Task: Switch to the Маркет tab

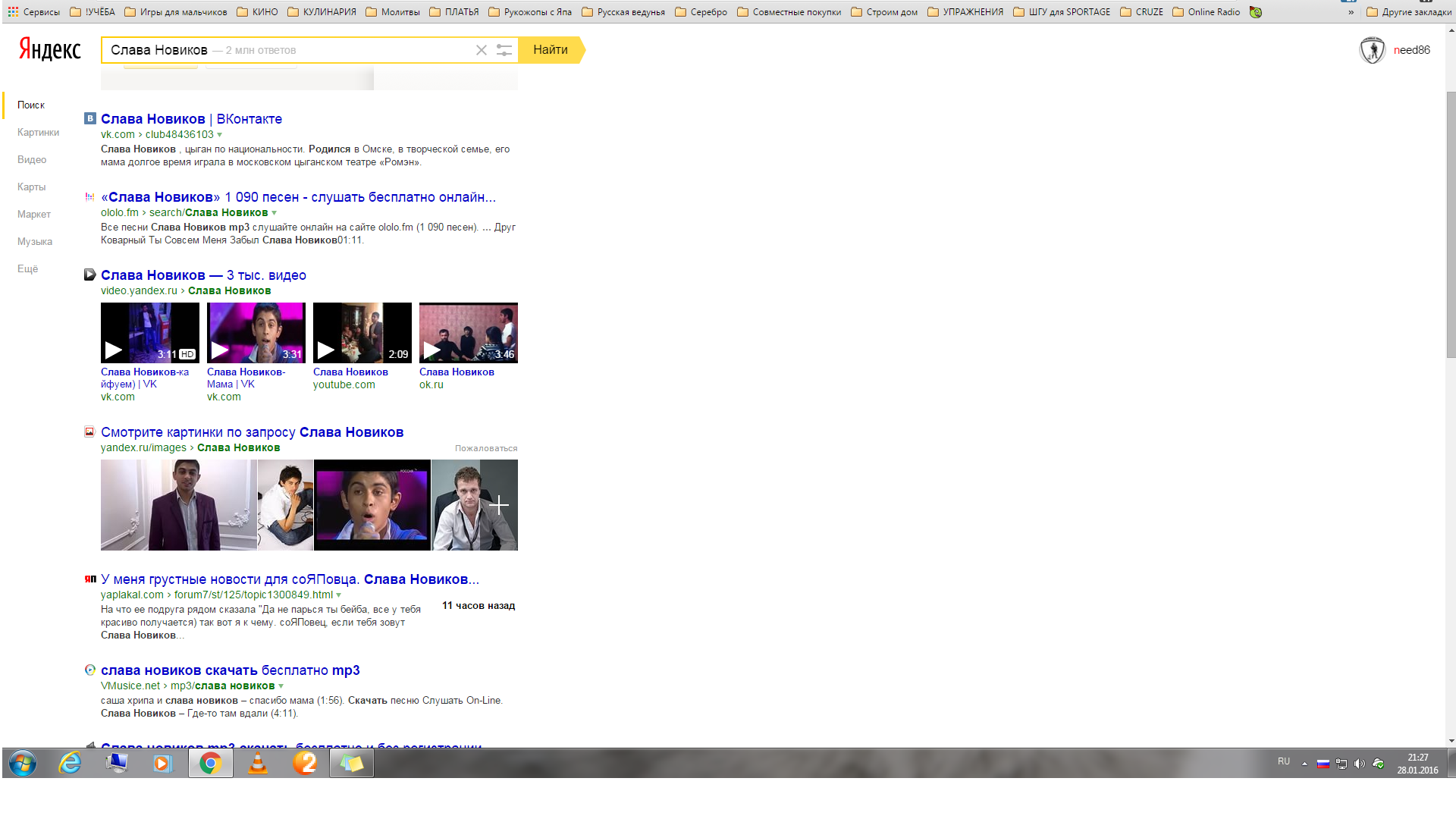Action: click(34, 214)
